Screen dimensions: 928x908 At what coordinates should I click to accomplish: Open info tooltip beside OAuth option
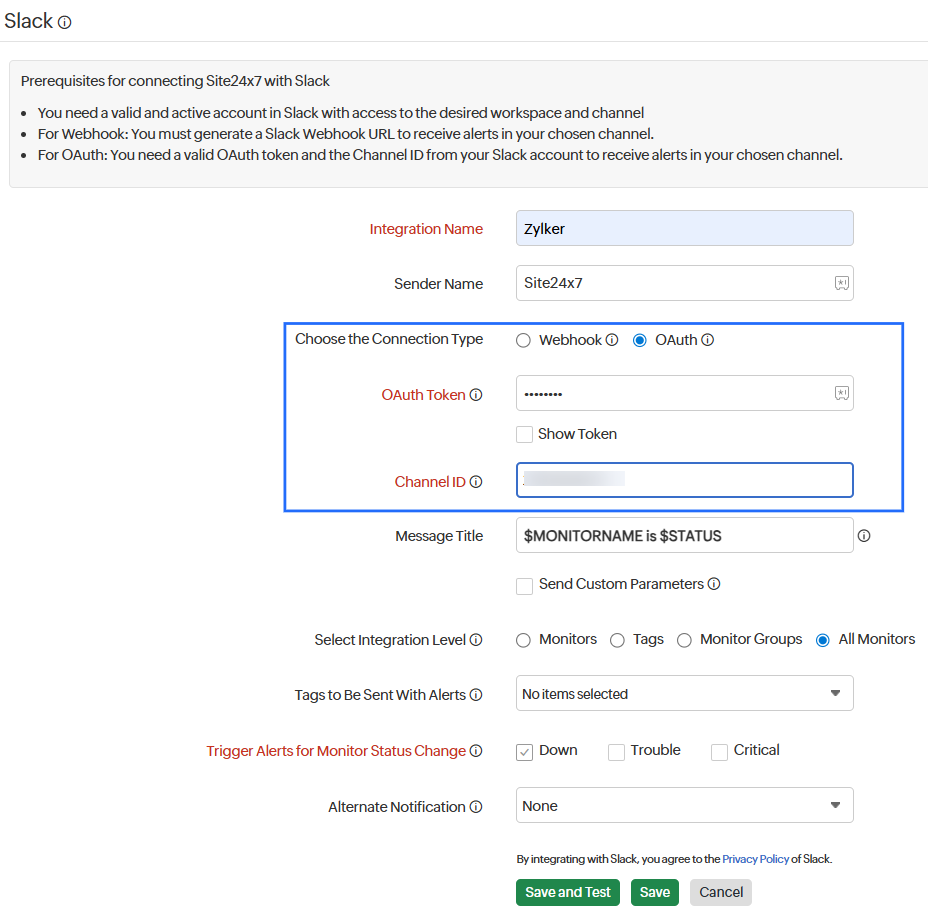(707, 339)
